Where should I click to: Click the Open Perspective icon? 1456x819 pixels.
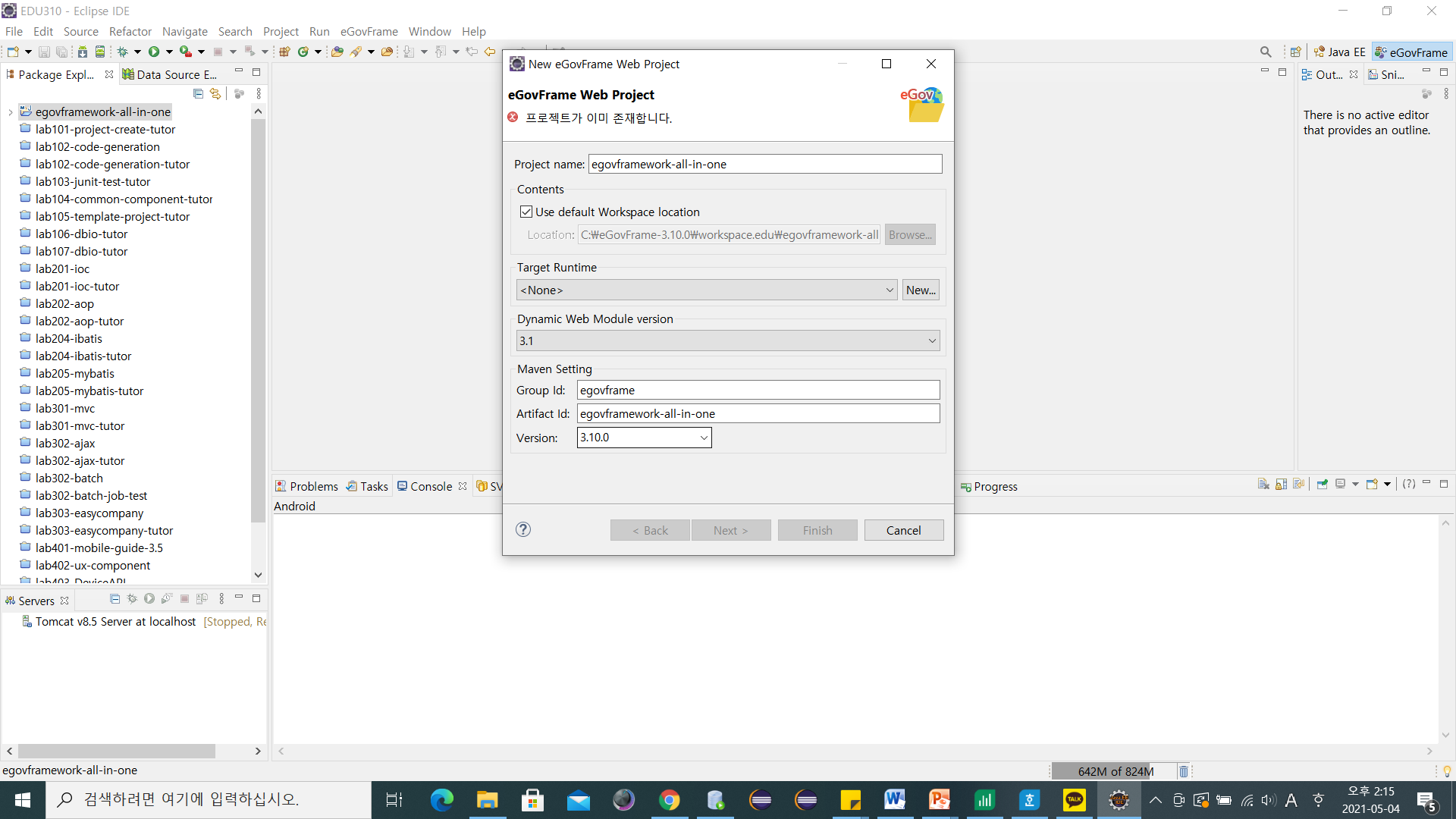click(x=1296, y=52)
